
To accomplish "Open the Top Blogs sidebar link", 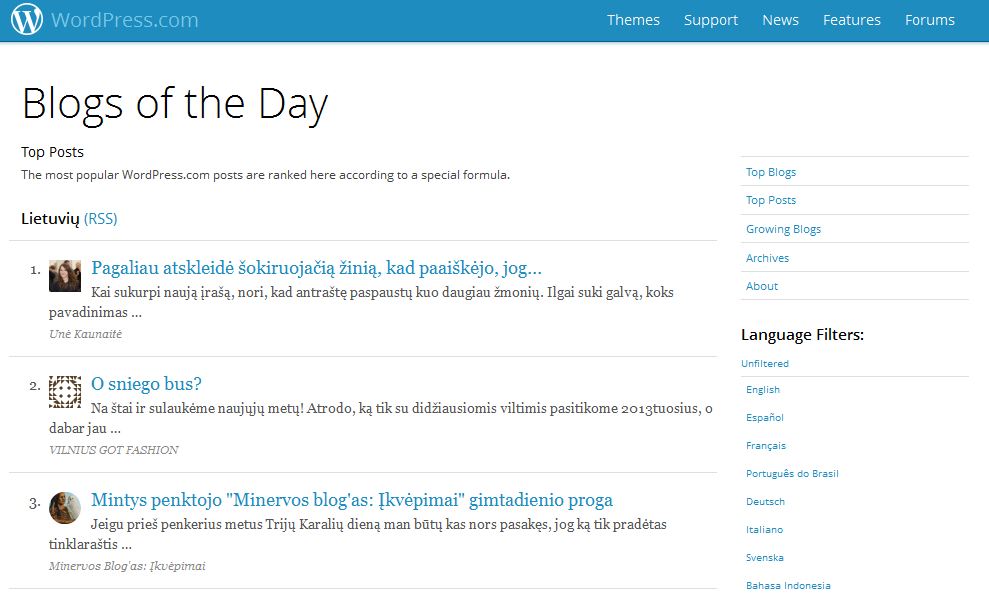I will 770,171.
